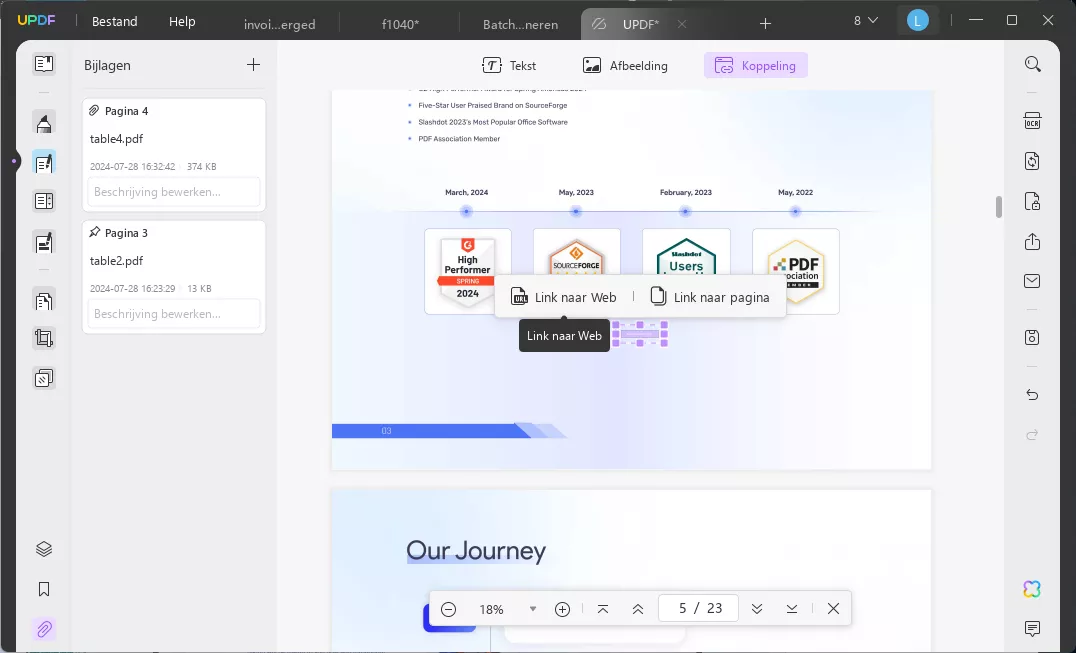The image size is (1076, 653).
Task: Select the table2.pdf attachment
Action: 117,261
